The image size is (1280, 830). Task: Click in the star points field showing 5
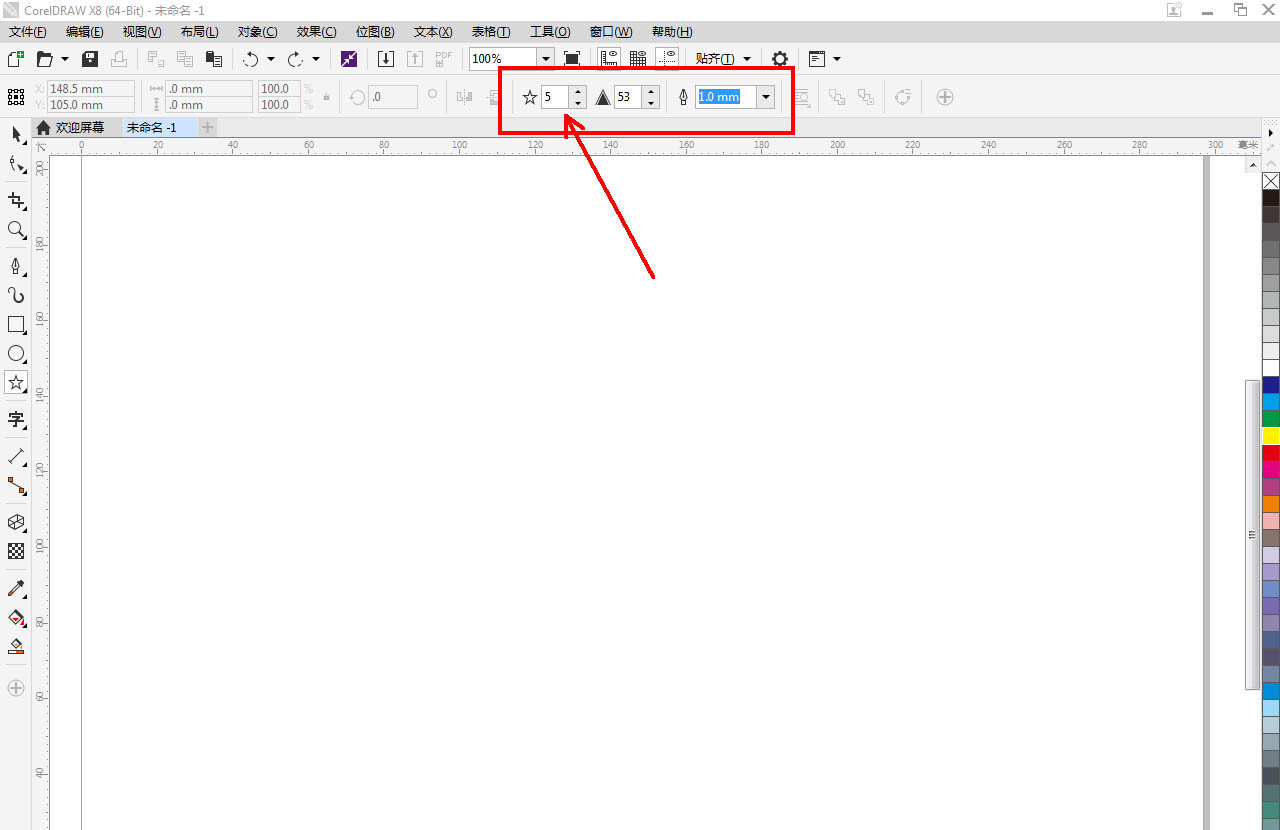[555, 97]
